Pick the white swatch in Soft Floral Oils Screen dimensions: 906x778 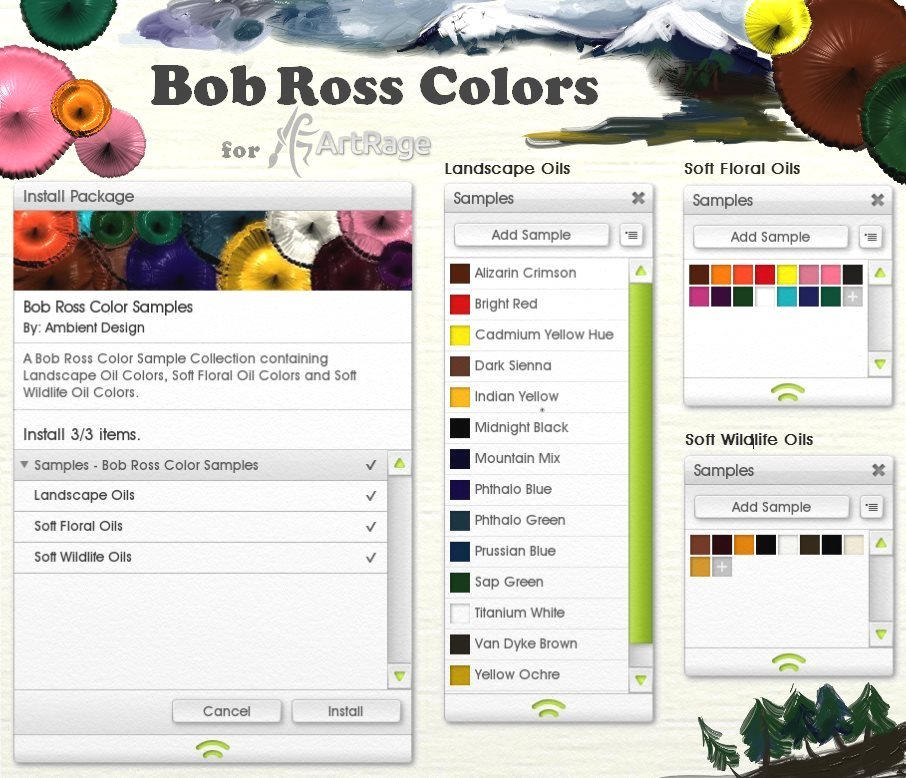pyautogui.click(x=765, y=297)
